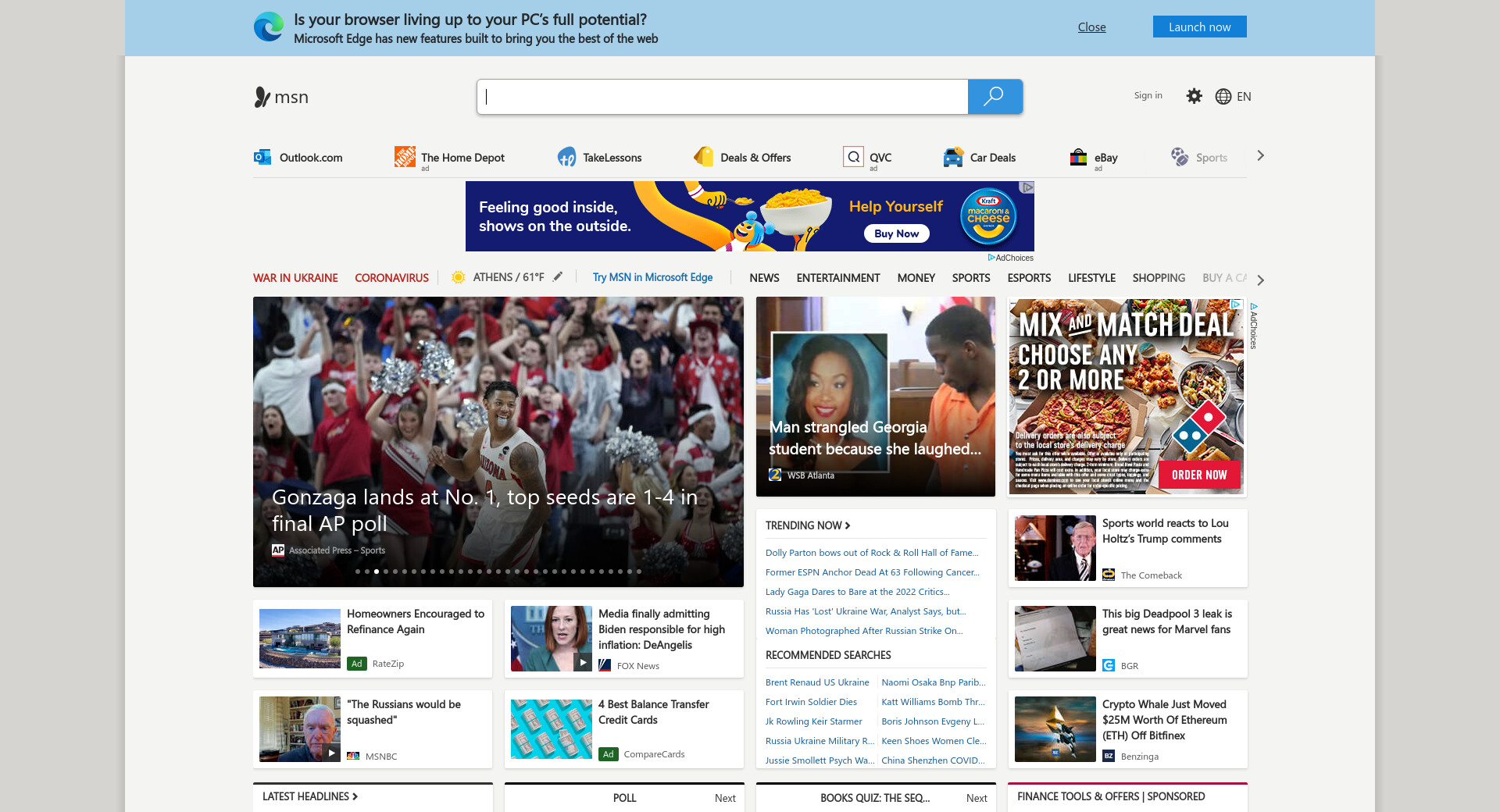The height and width of the screenshot is (812, 1500).
Task: Click the FOX News source logo
Action: click(x=605, y=665)
